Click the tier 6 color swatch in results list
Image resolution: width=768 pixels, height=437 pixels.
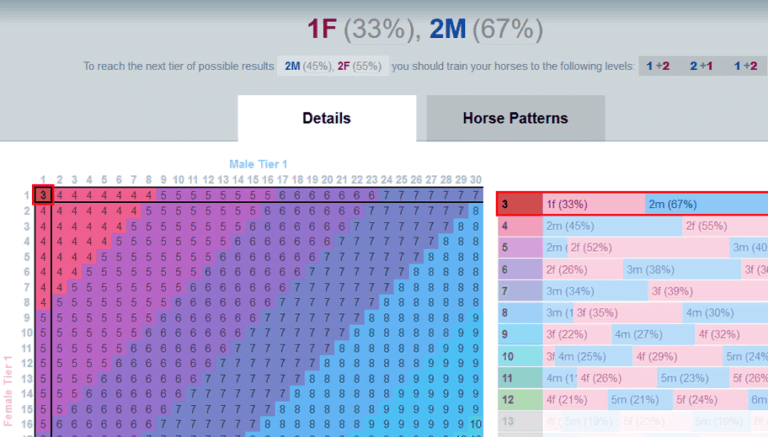point(520,269)
